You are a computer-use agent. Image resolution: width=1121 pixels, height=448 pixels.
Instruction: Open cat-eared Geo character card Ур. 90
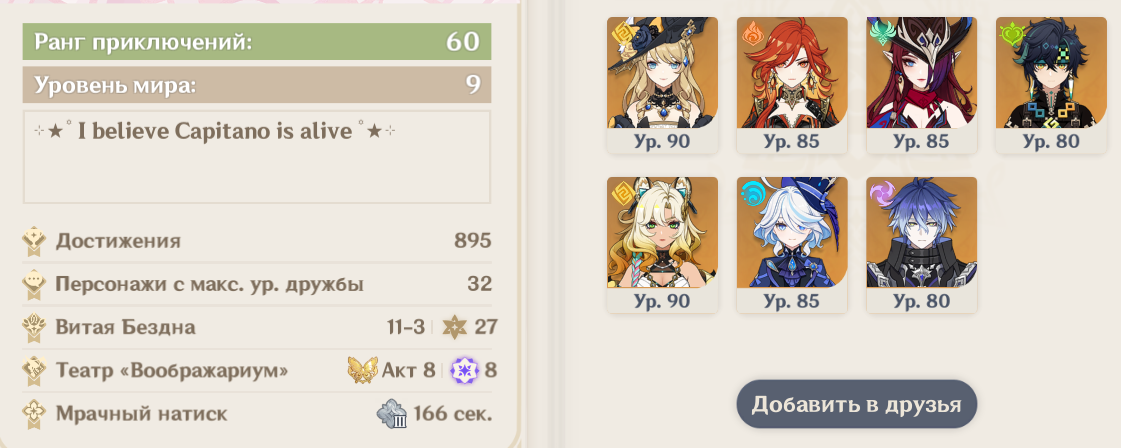pos(662,245)
